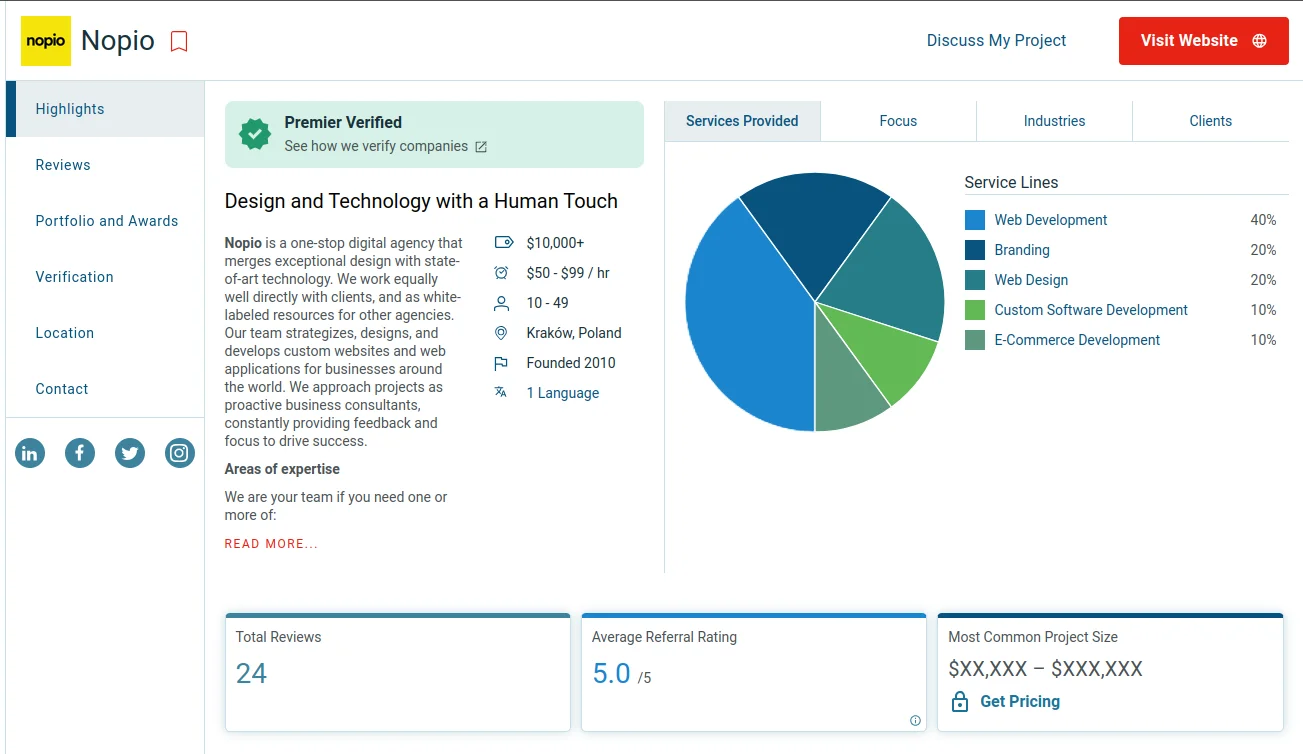Click the price tag icon beside $10,000+
The height and width of the screenshot is (754, 1303).
click(x=503, y=243)
